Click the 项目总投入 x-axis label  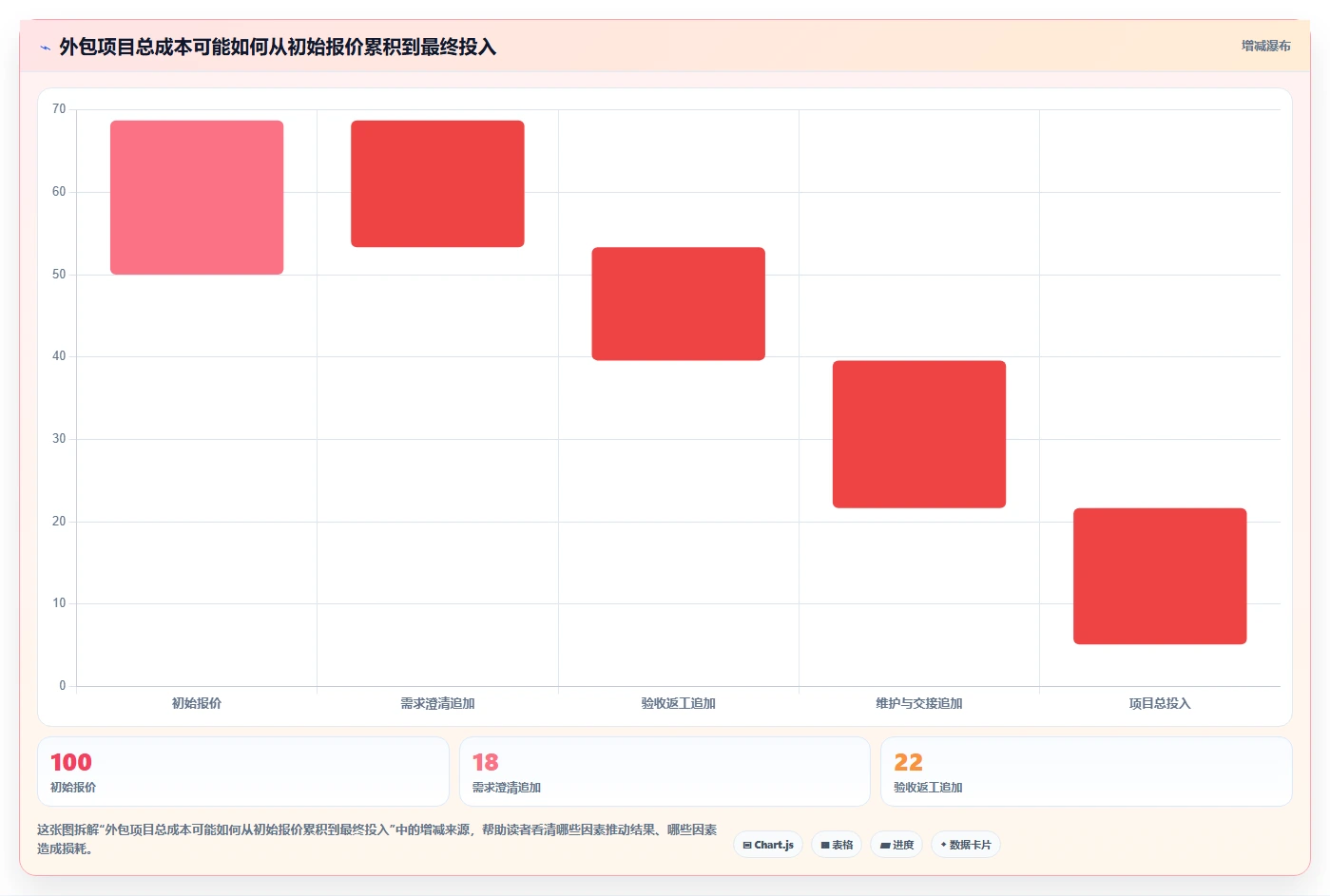click(x=1160, y=703)
